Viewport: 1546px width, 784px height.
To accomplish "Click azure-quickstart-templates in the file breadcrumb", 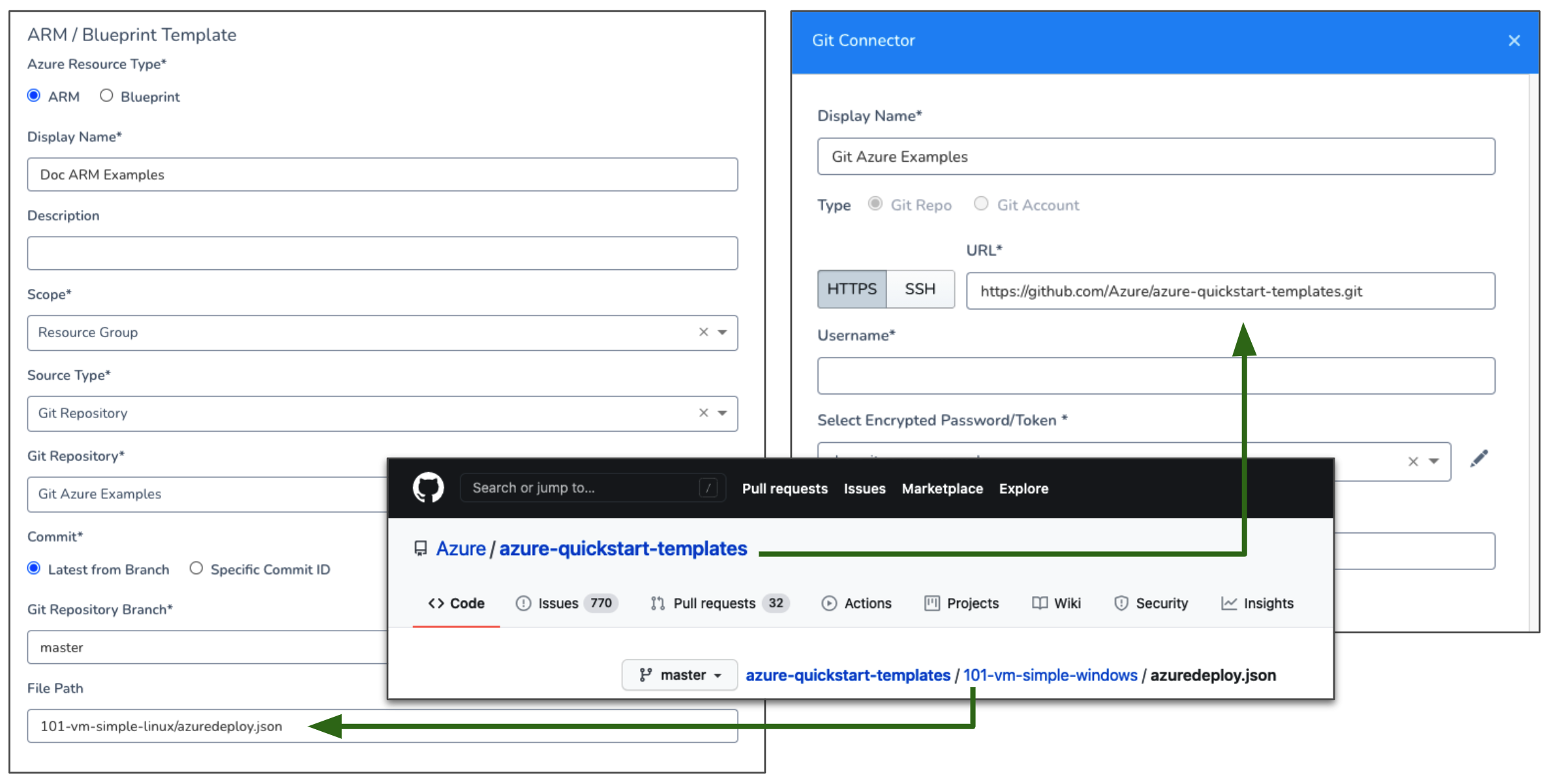I will pyautogui.click(x=847, y=675).
